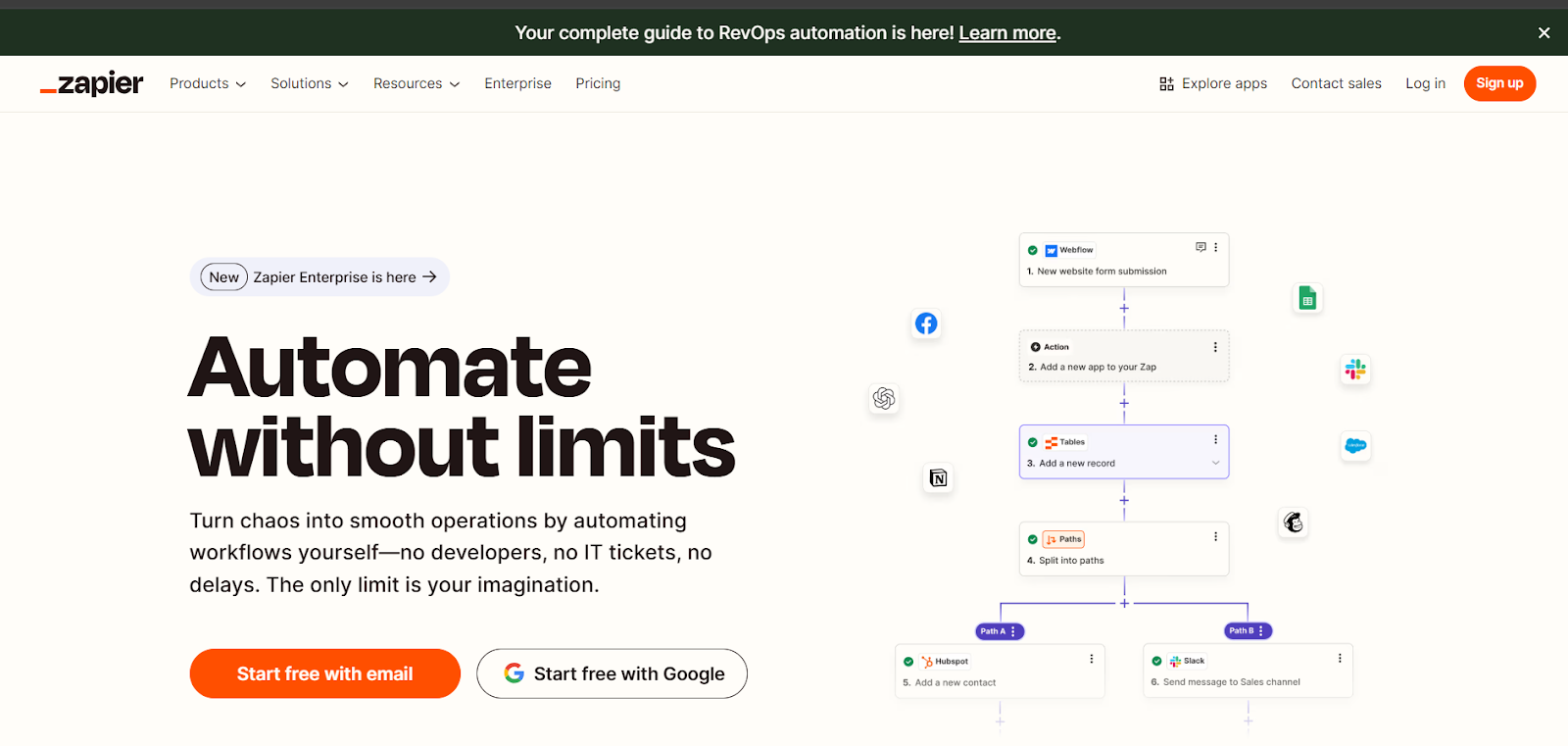The image size is (1568, 746).
Task: Click the Explore apps grid icon
Action: [x=1166, y=84]
